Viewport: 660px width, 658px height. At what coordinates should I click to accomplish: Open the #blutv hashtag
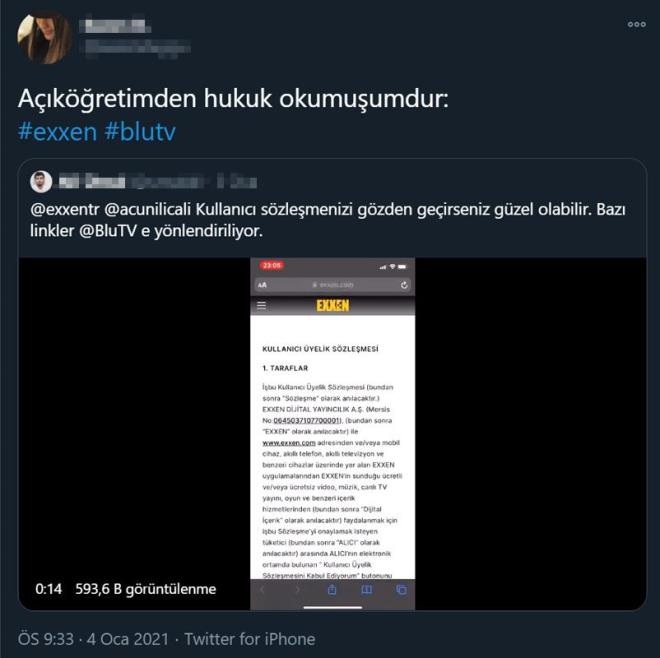pos(140,132)
